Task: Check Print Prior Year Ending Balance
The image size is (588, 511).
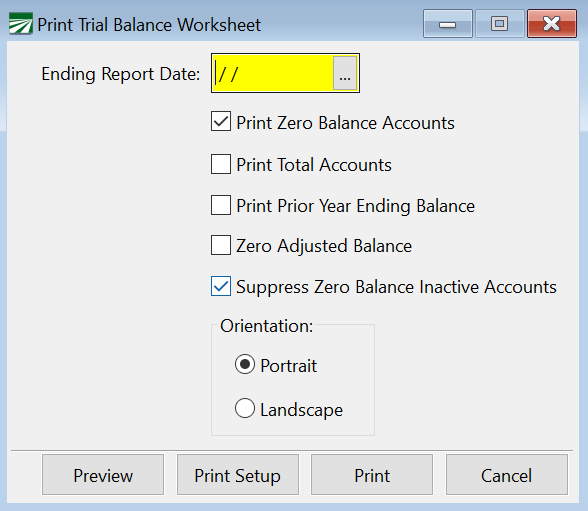Action: point(221,205)
